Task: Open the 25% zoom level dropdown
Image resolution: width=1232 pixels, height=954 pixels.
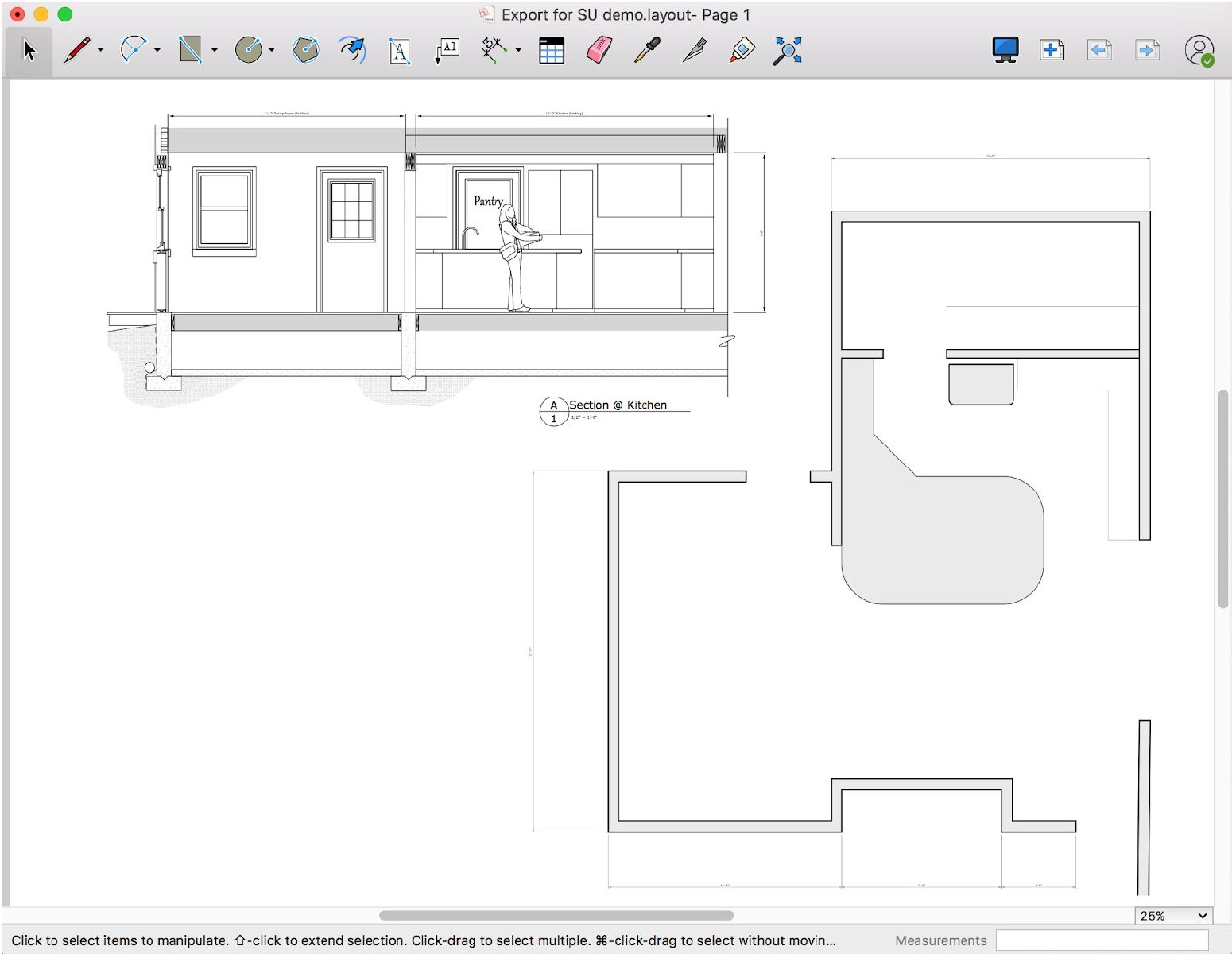Action: 1173,916
